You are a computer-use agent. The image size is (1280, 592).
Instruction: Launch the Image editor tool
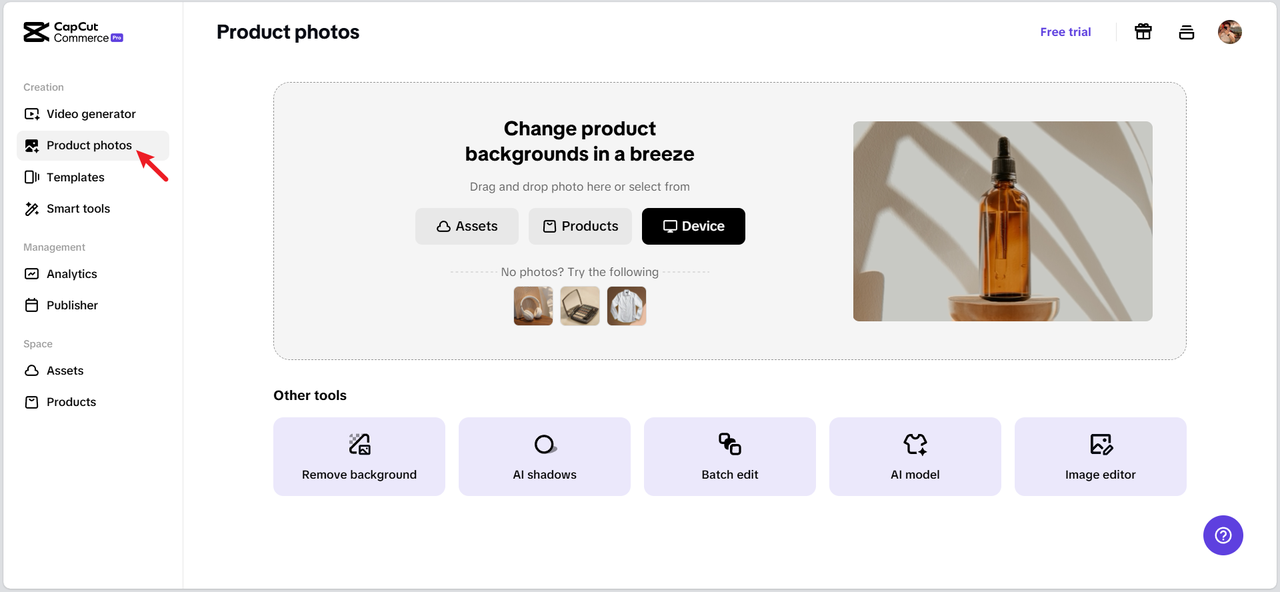pyautogui.click(x=1100, y=457)
